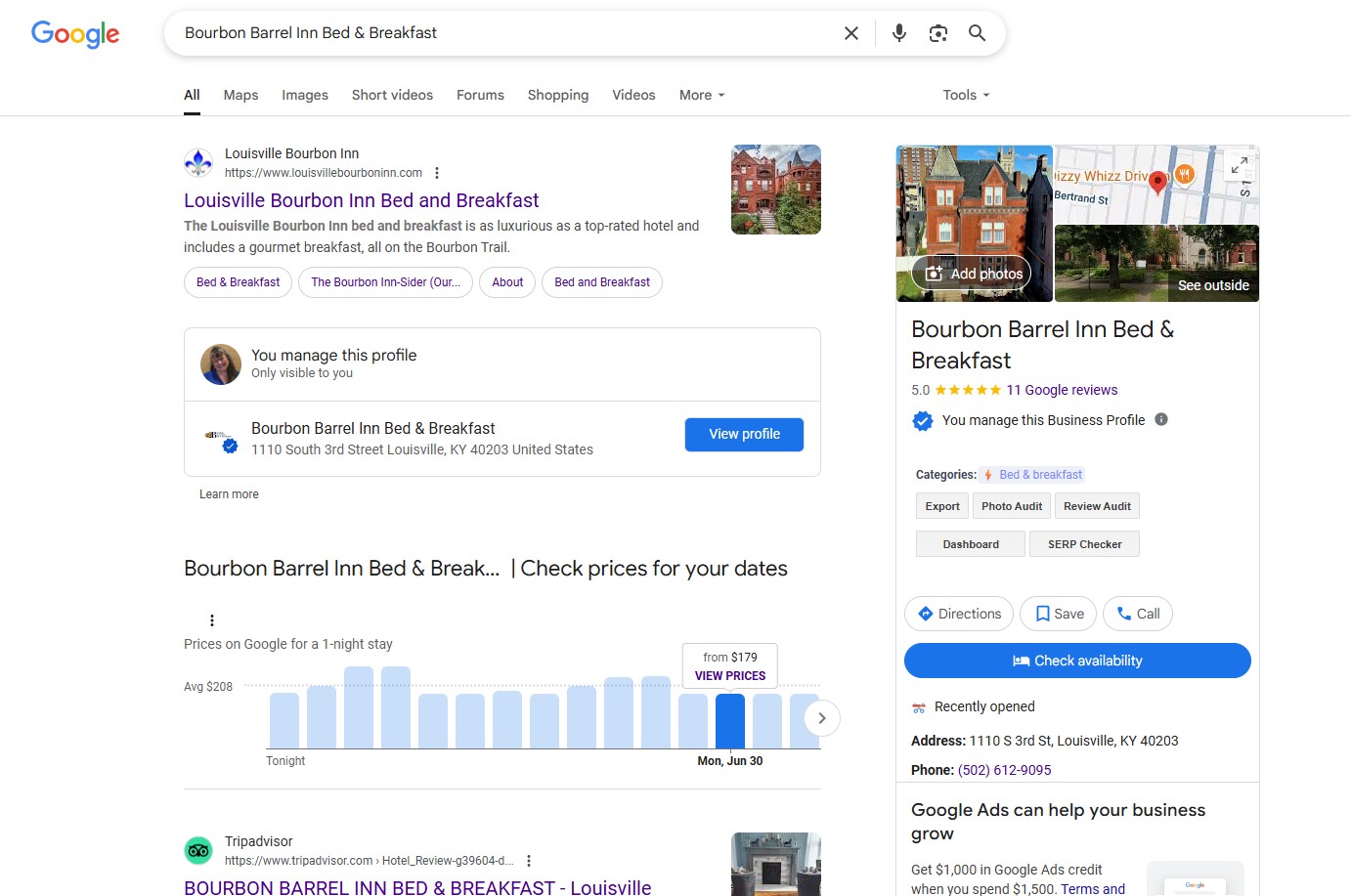This screenshot has height=896, width=1351.
Task: Click the View profile button
Action: pos(744,435)
